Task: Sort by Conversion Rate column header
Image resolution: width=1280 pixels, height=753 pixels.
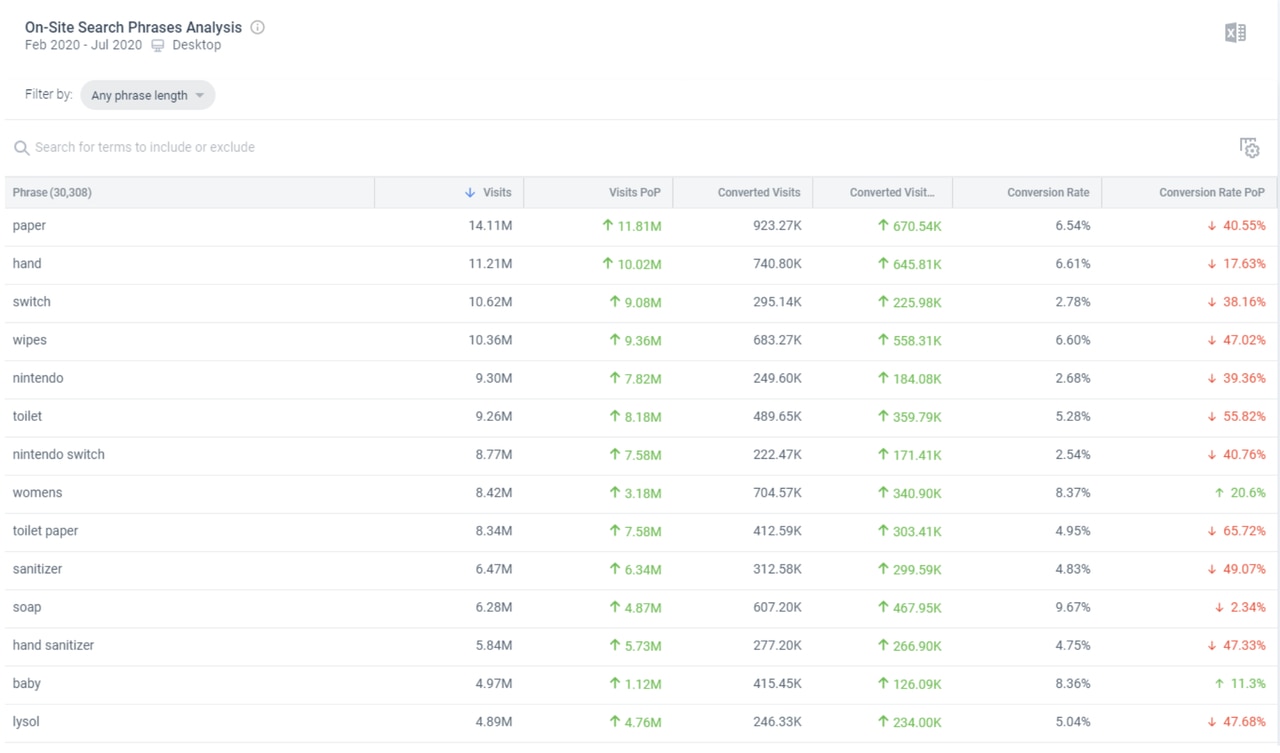Action: (x=1048, y=193)
